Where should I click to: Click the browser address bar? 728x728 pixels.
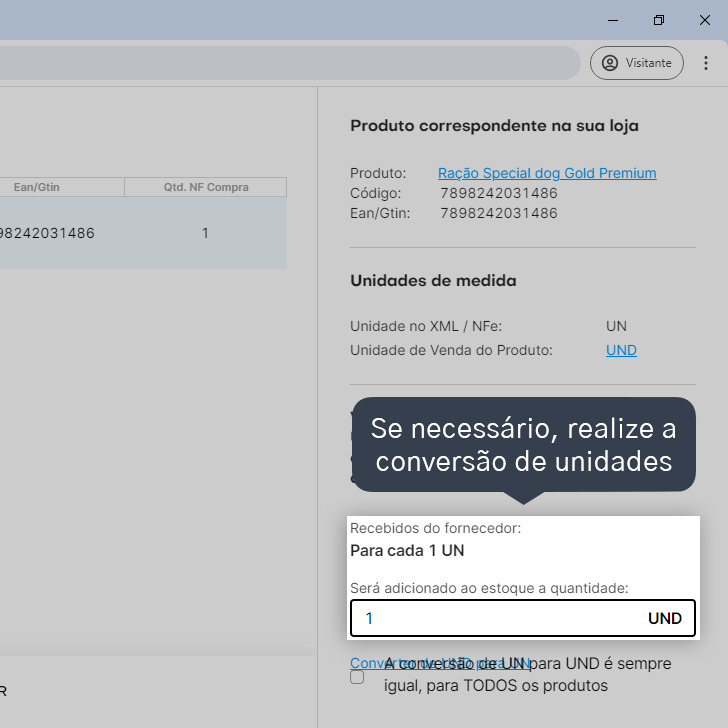[288, 63]
